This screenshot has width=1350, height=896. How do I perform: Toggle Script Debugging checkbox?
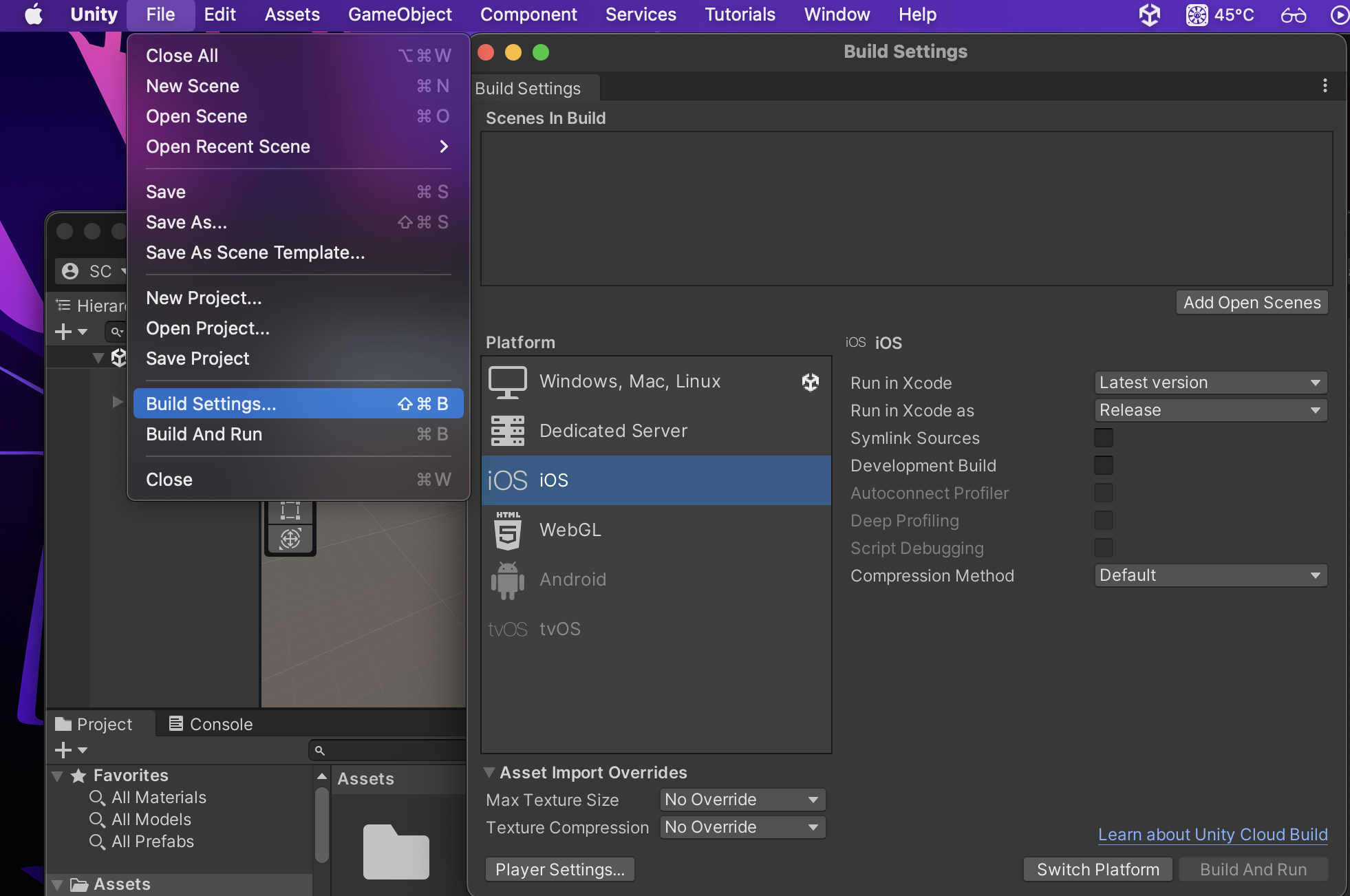(x=1104, y=548)
